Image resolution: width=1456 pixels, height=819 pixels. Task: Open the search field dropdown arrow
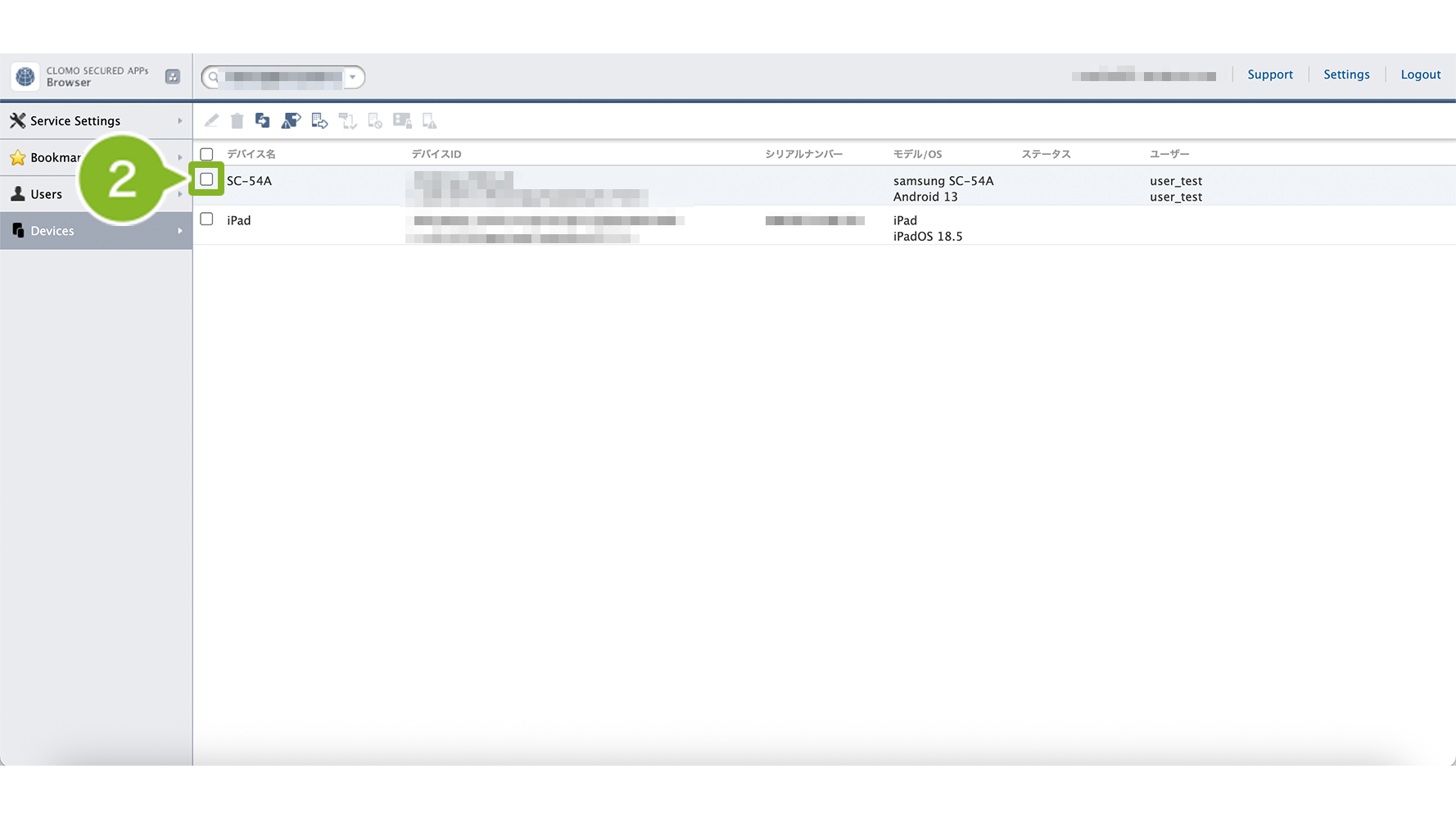pos(353,77)
